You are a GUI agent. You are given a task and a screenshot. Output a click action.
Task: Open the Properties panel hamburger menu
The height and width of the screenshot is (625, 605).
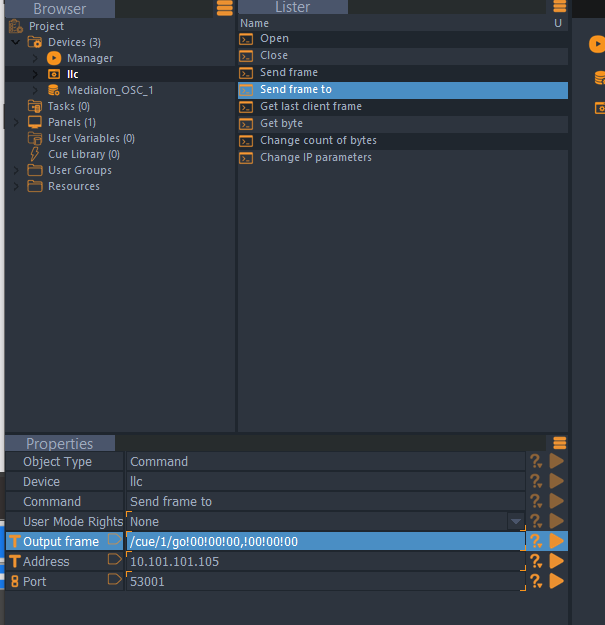560,443
